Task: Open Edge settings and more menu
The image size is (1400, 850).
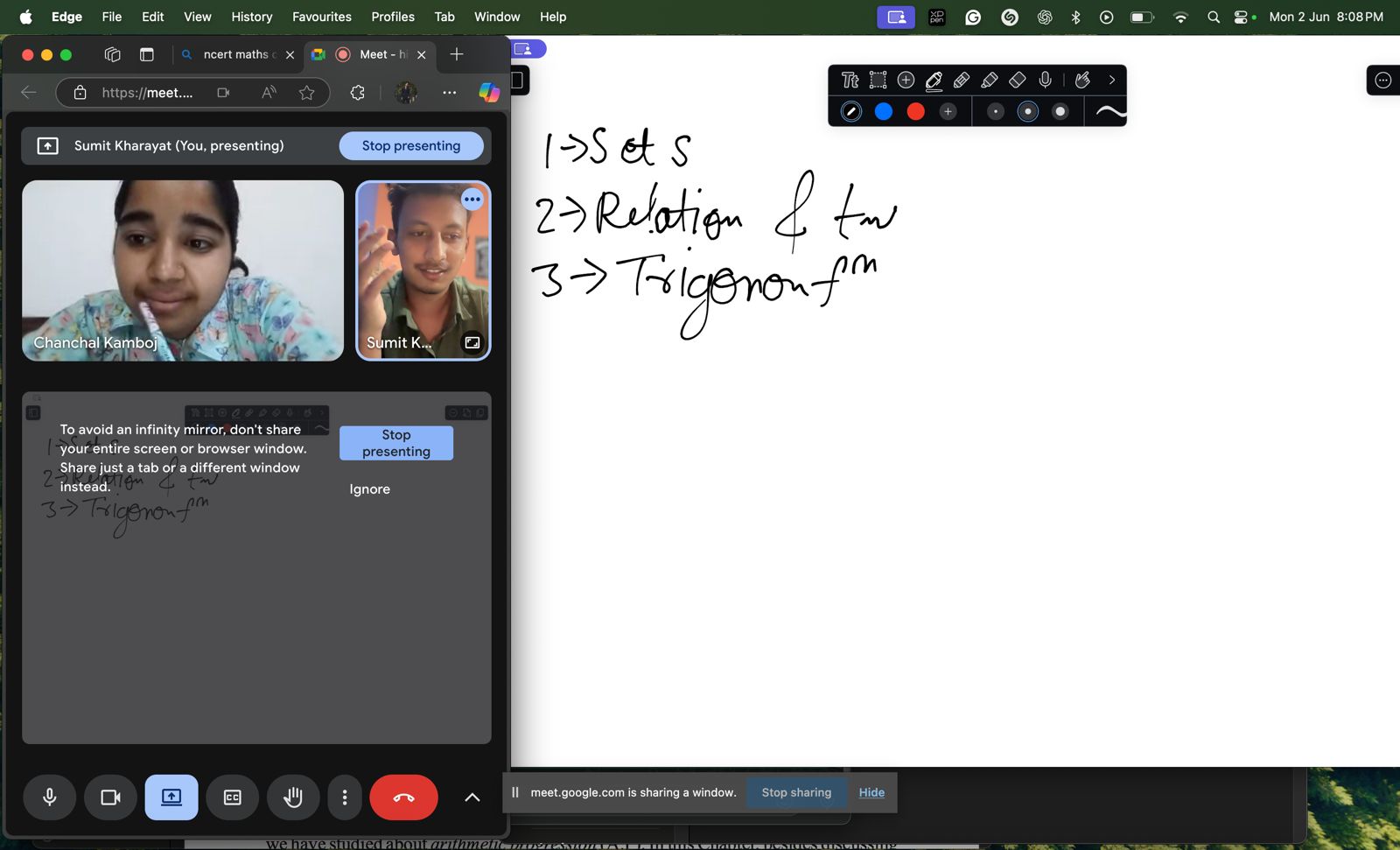Action: 450,93
